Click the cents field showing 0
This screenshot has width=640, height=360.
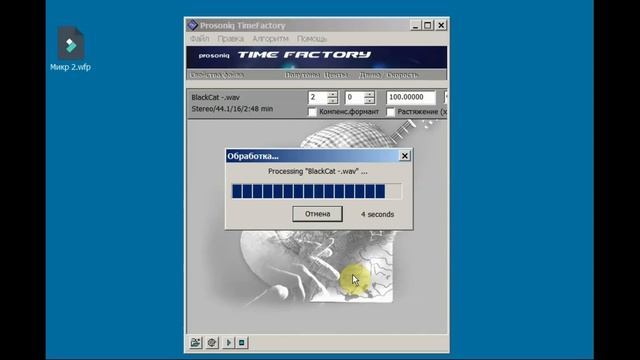[354, 97]
